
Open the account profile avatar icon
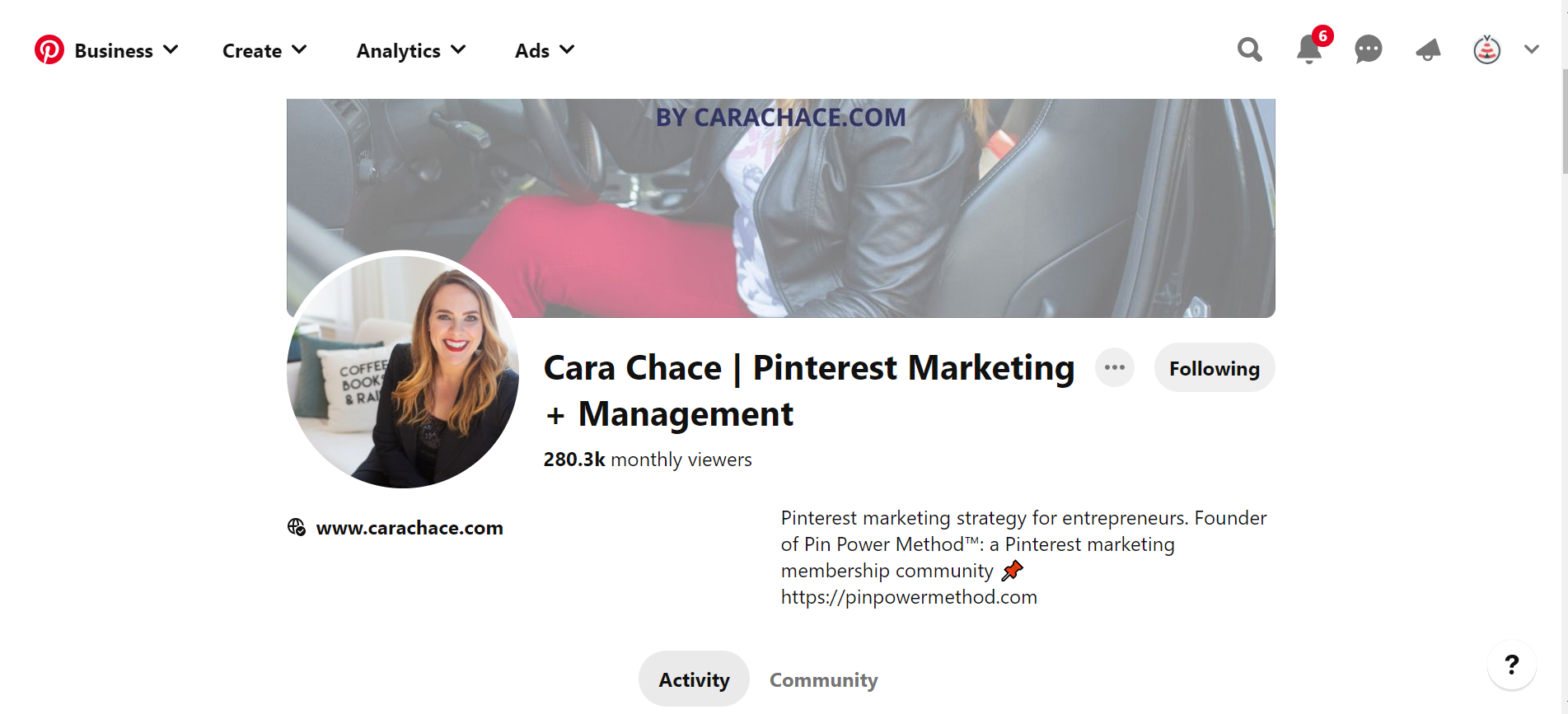(1487, 49)
